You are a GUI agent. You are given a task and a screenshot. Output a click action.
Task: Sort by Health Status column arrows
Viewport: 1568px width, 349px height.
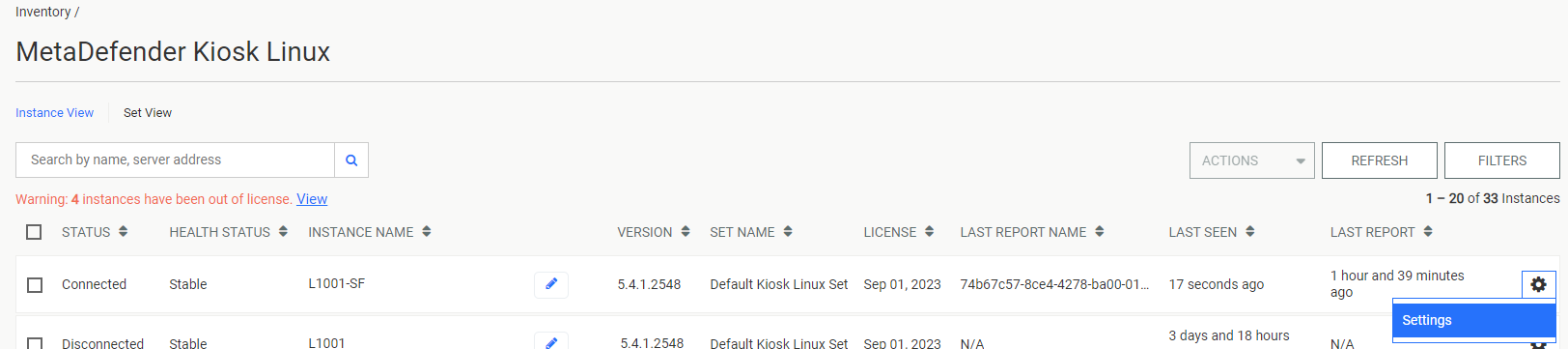283,232
